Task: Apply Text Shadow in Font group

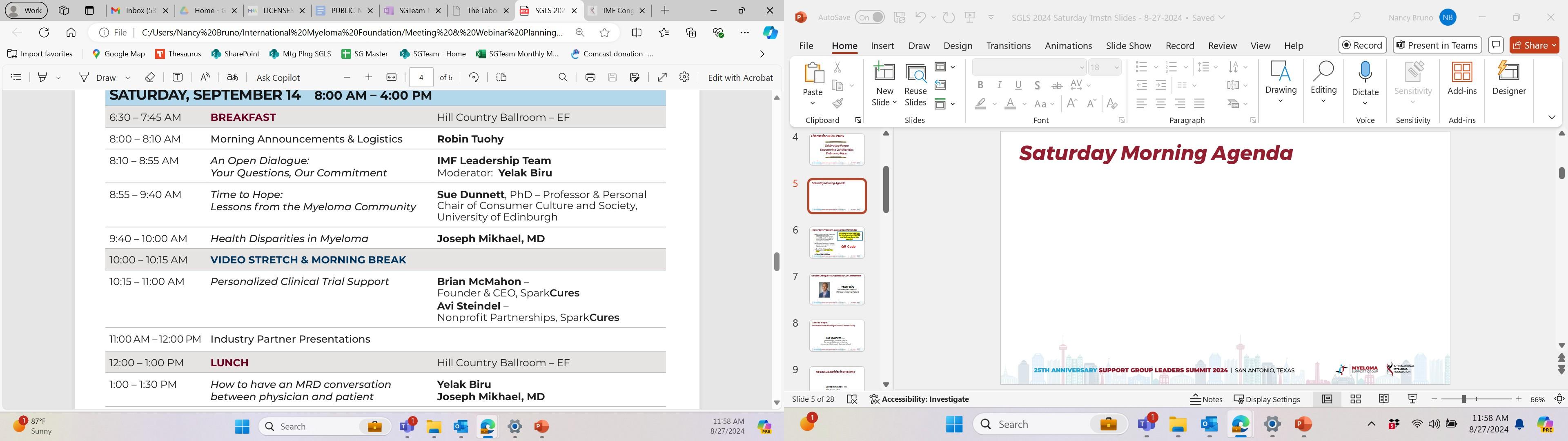Action: [1038, 85]
